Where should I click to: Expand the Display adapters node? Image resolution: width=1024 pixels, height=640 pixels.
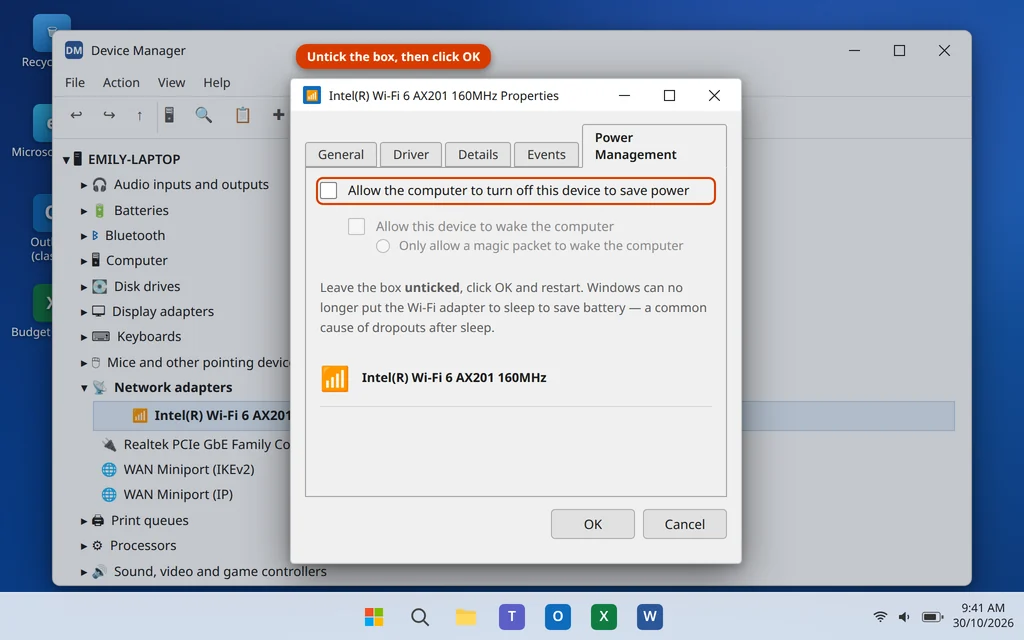click(84, 312)
